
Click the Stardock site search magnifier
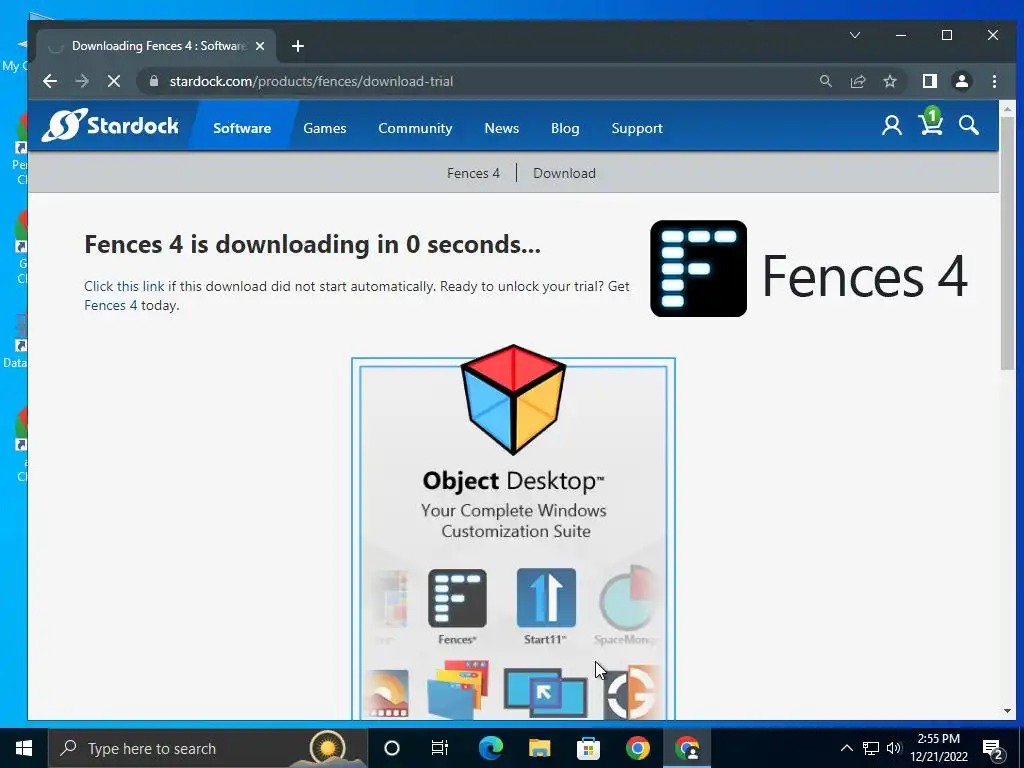pos(968,125)
